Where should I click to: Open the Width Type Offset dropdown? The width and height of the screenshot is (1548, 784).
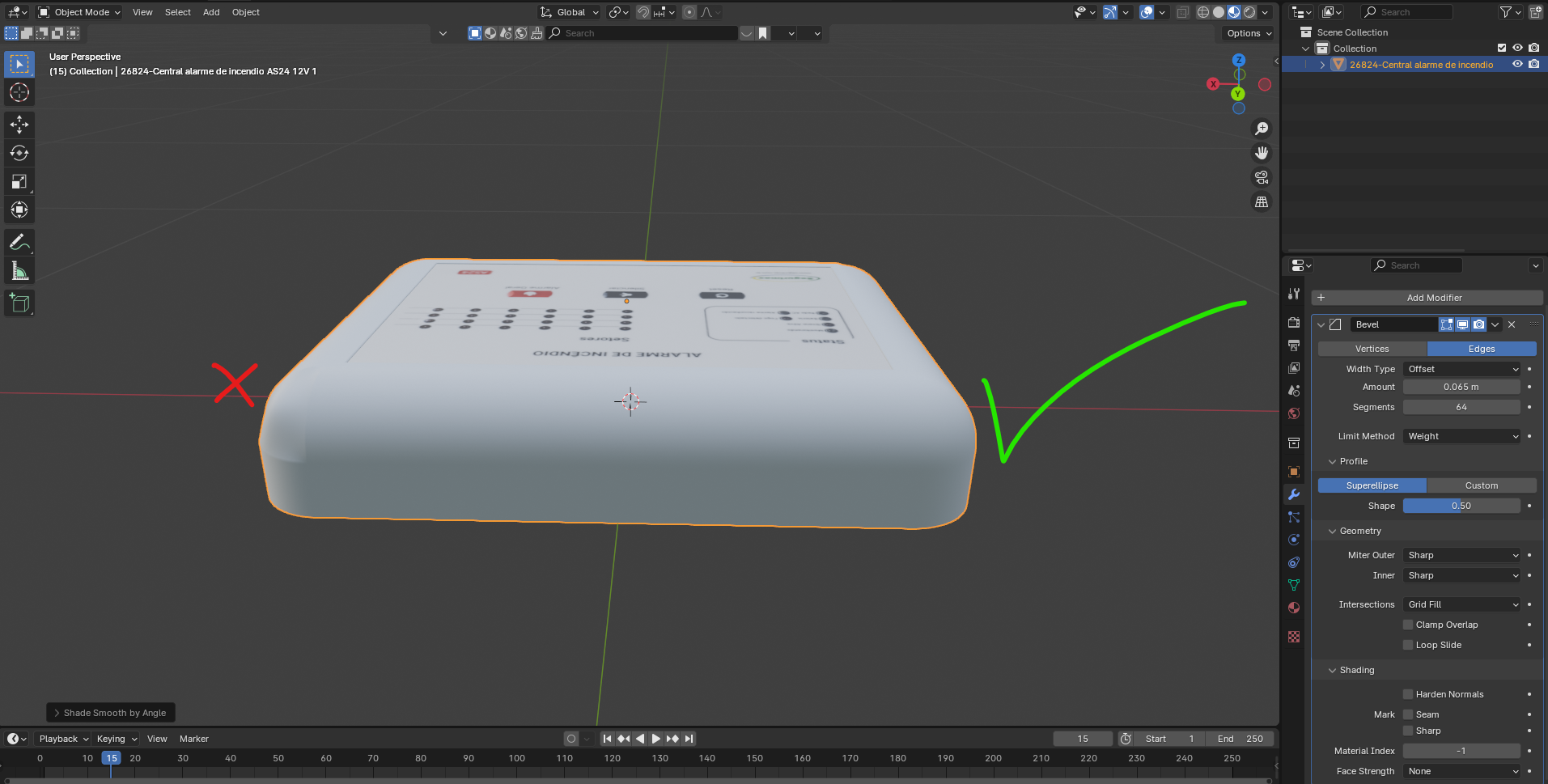(x=1462, y=369)
